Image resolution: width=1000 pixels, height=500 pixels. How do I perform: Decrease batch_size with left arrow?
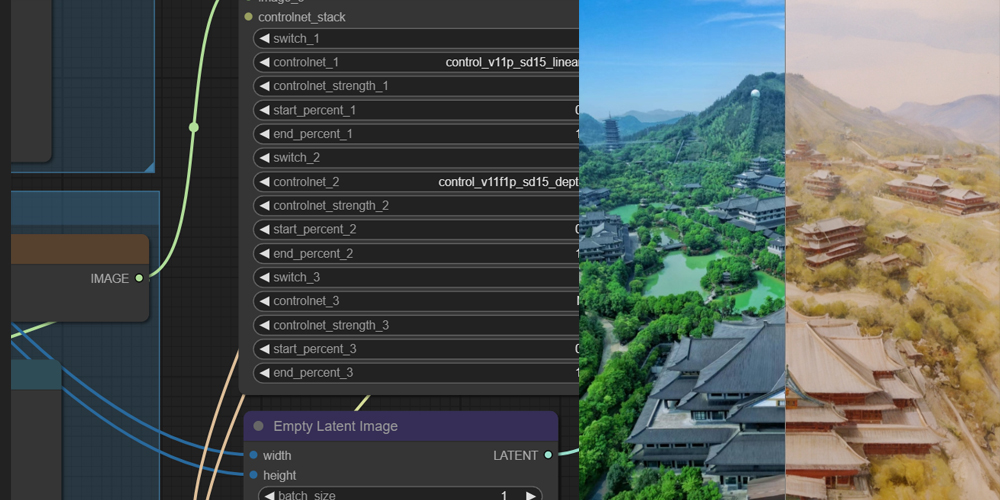pos(269,496)
